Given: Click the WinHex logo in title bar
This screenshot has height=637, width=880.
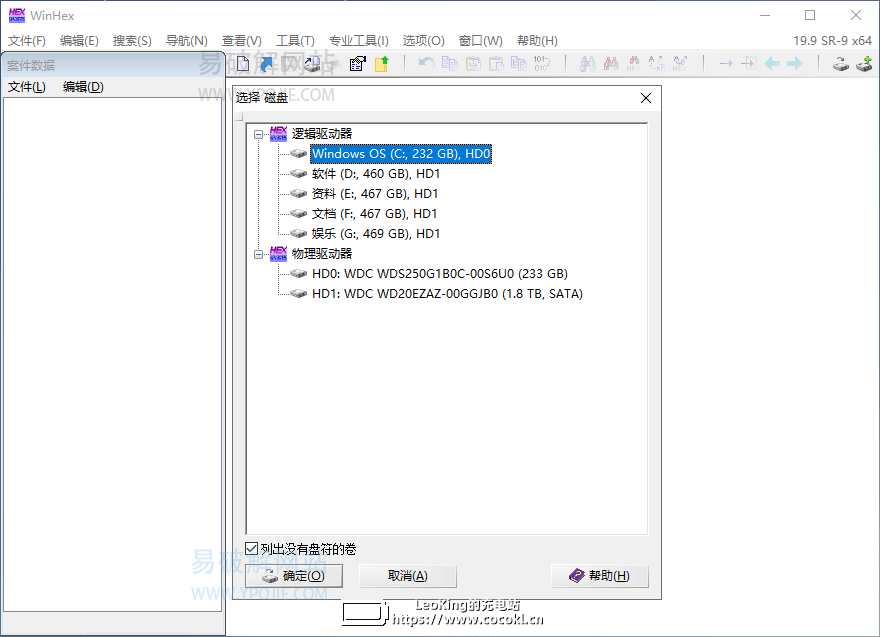Looking at the screenshot, I should click(17, 15).
